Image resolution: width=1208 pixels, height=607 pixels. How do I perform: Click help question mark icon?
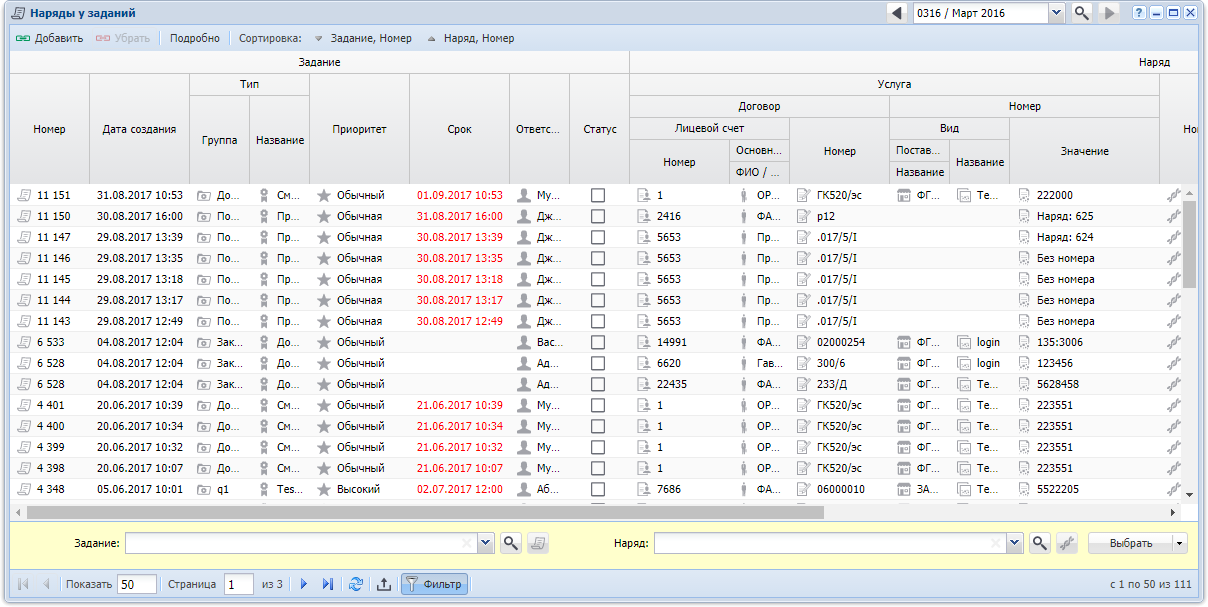point(1139,13)
